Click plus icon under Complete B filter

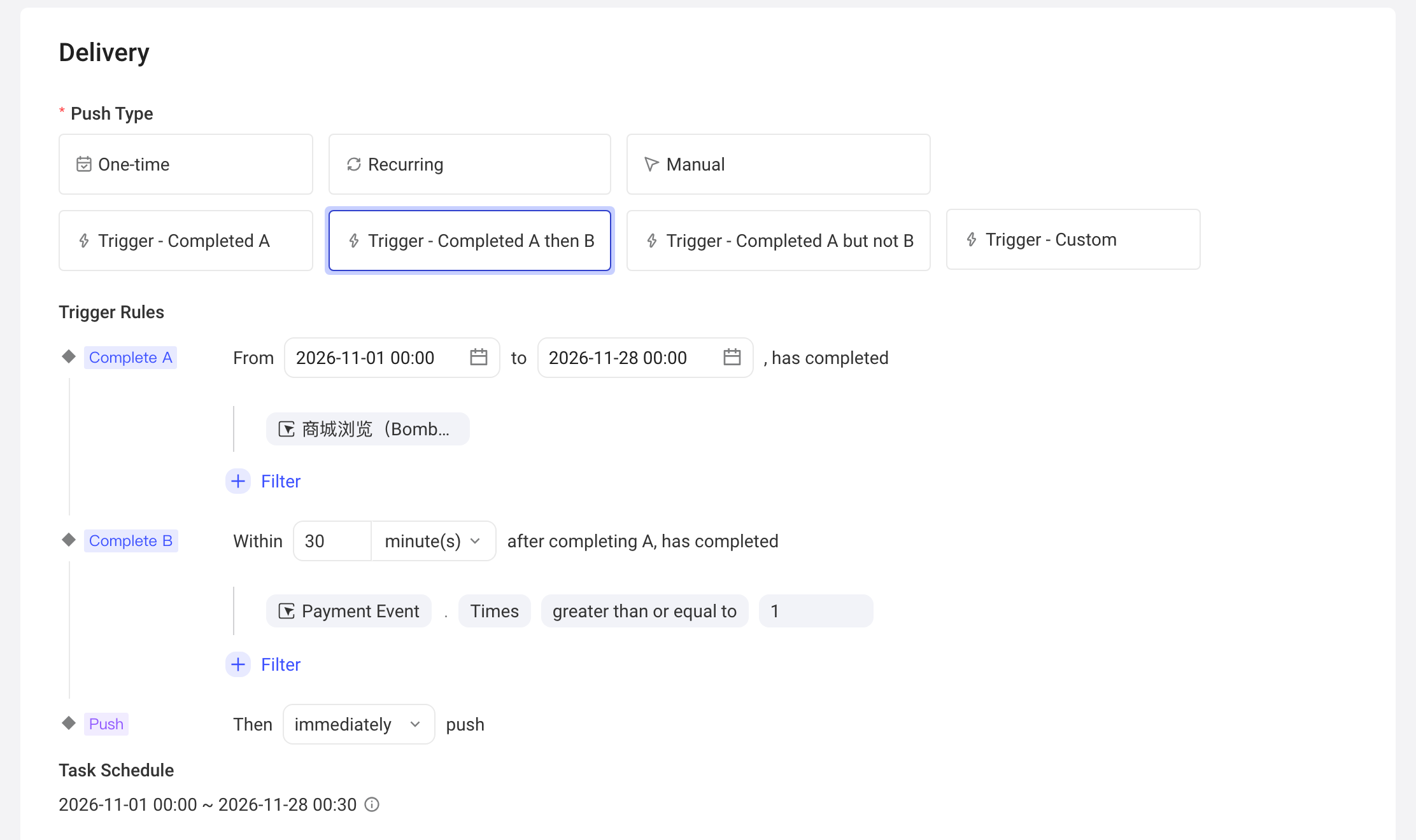click(x=238, y=664)
